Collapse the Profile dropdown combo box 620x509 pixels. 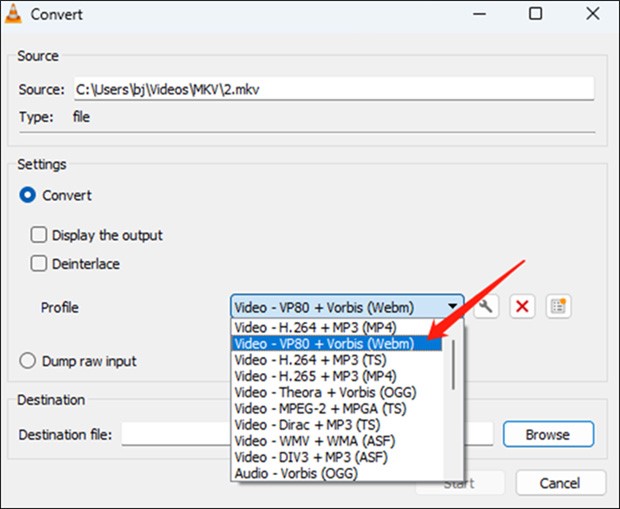[347, 307]
